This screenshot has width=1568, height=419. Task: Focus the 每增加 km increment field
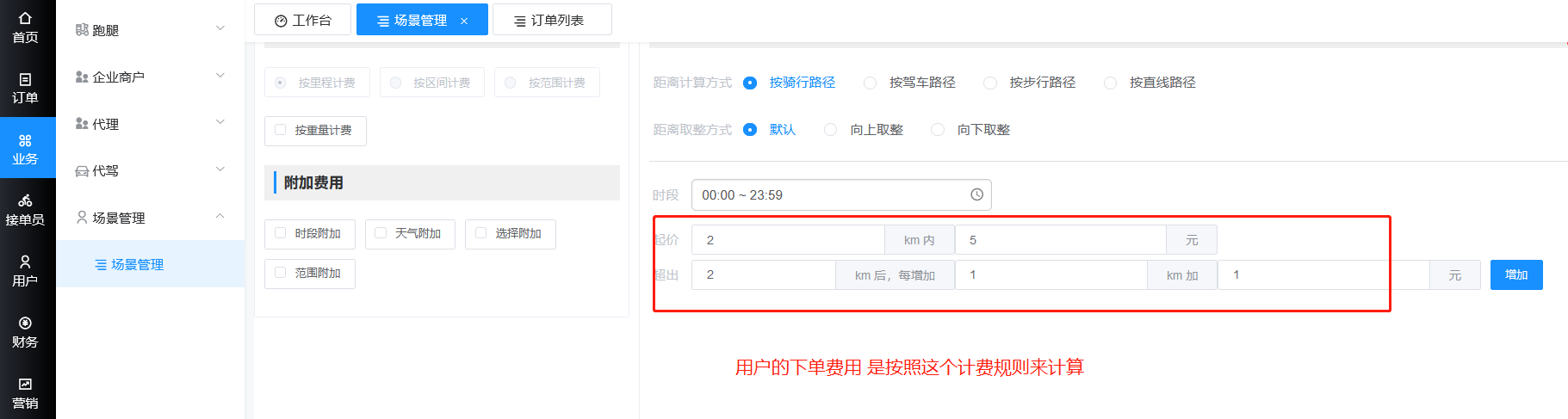[1051, 275]
